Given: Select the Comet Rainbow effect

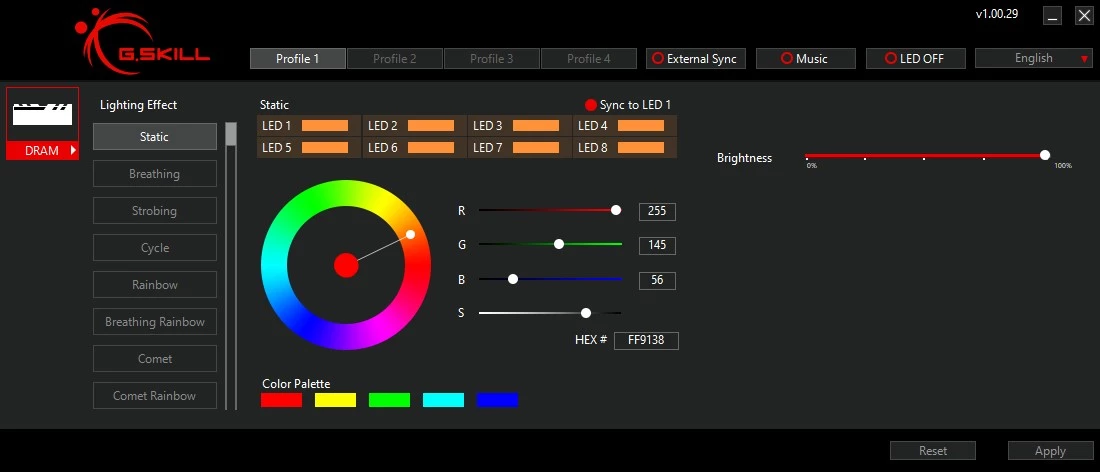Looking at the screenshot, I should tap(155, 396).
